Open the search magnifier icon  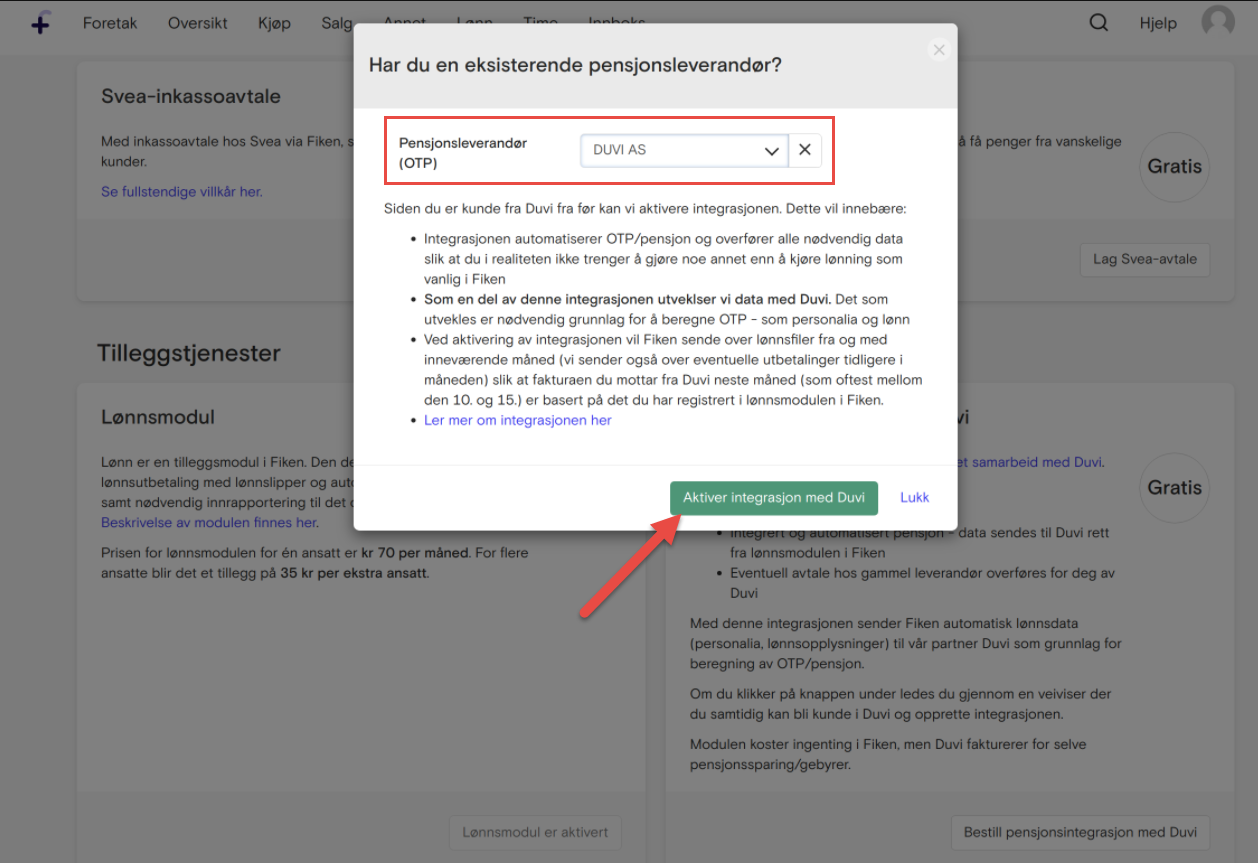pyautogui.click(x=1099, y=23)
